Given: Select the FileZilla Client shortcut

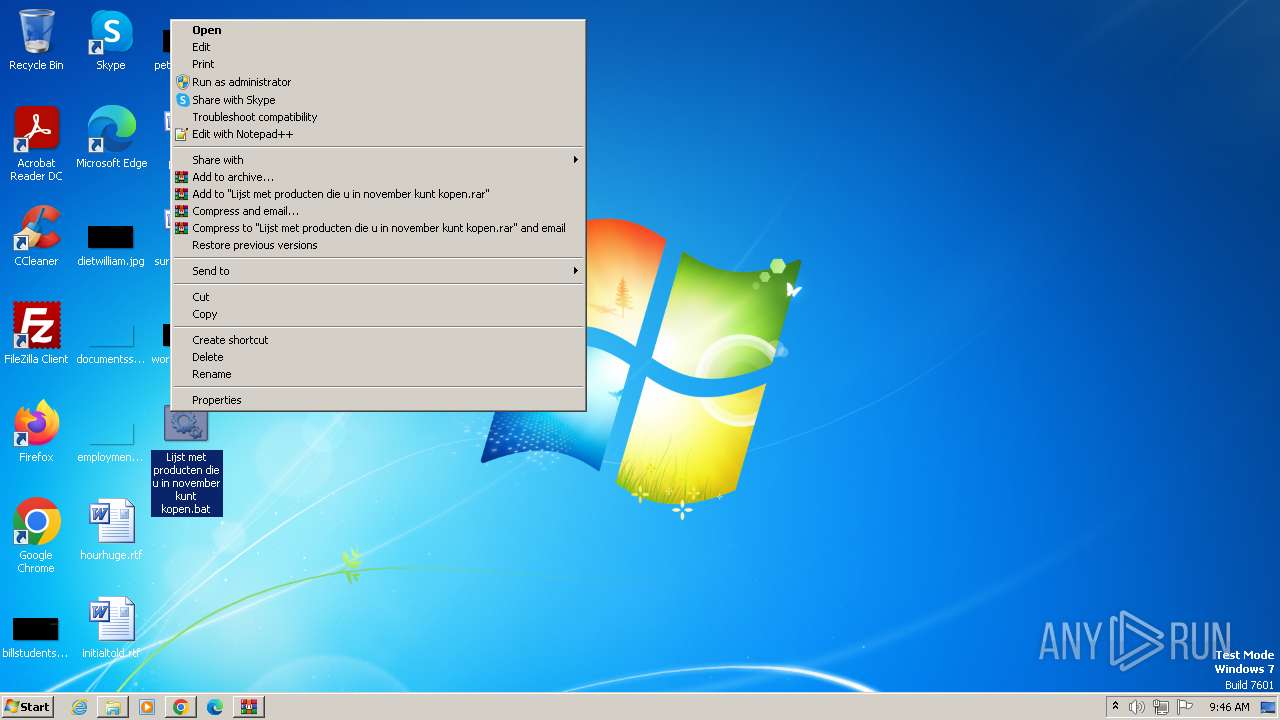Looking at the screenshot, I should coord(36,333).
